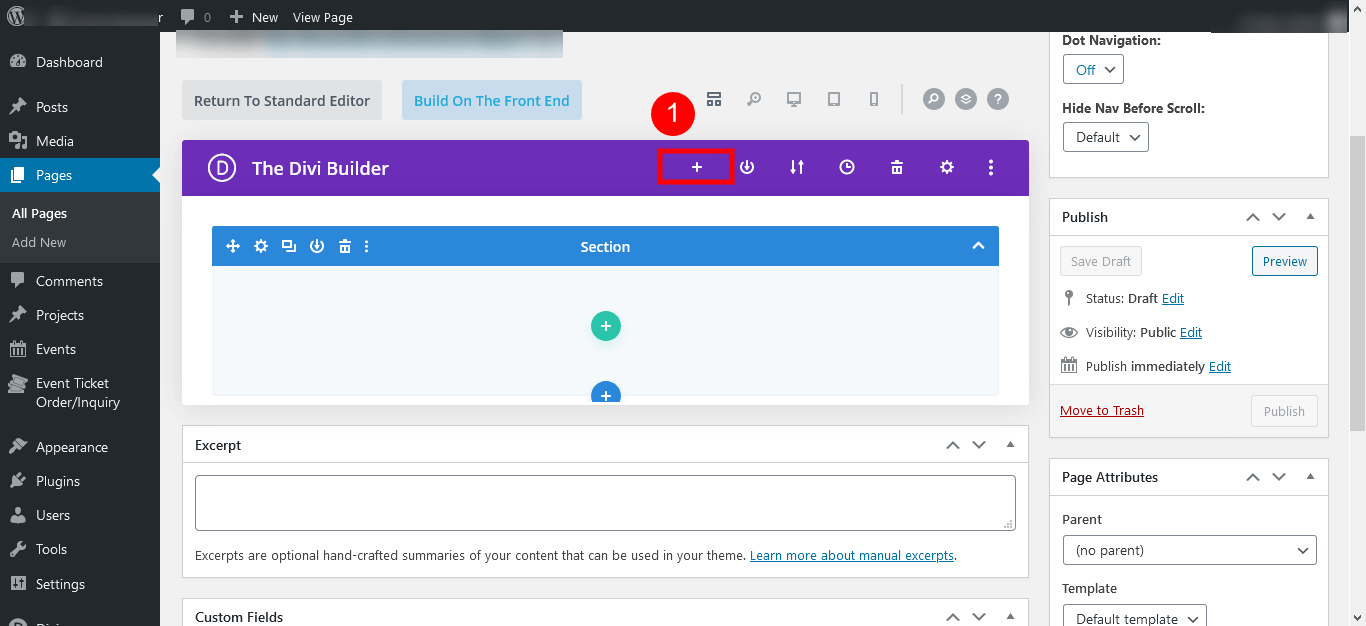Click Section move icon
Screen dimensions: 1366x626
(233, 246)
